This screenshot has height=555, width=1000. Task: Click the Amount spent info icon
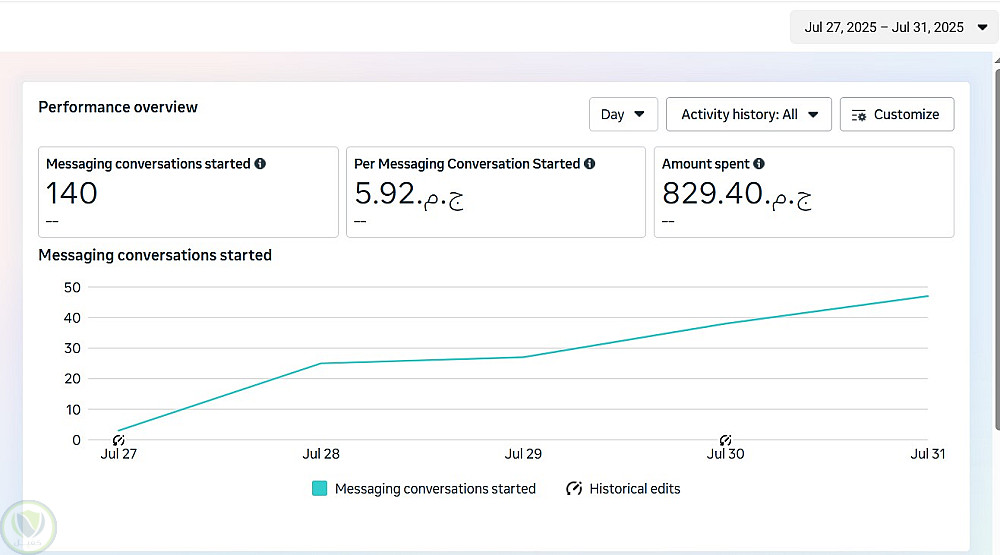pos(759,164)
